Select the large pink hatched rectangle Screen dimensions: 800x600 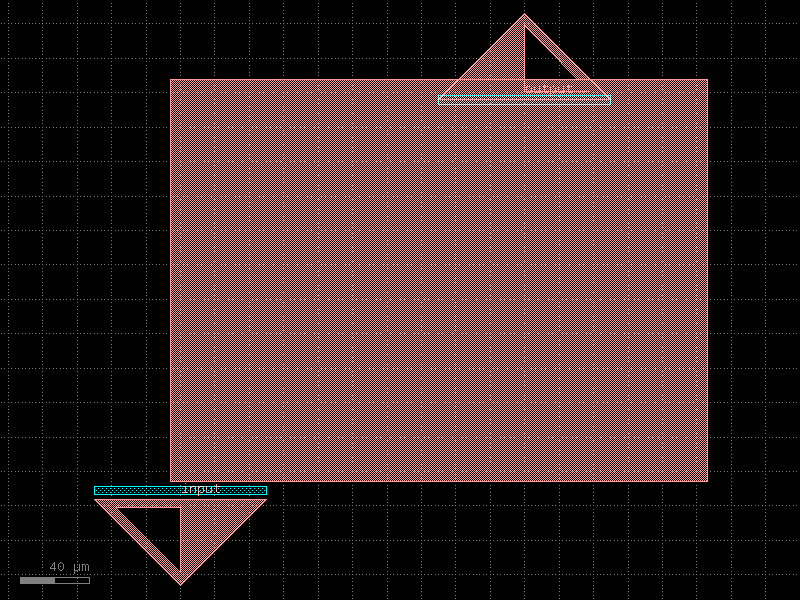tap(439, 280)
